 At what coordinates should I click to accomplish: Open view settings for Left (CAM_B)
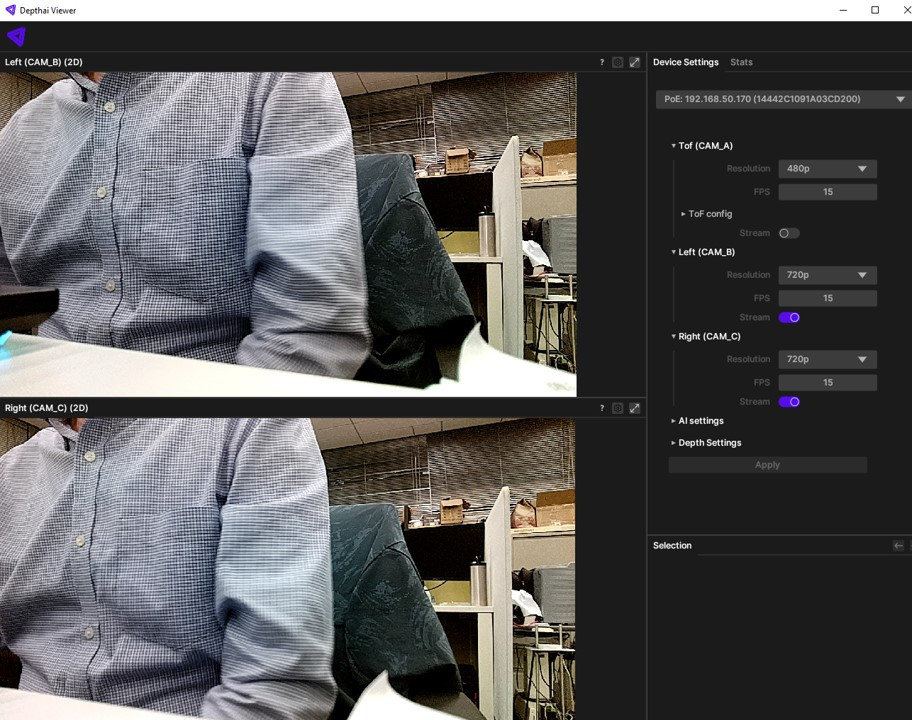point(618,62)
